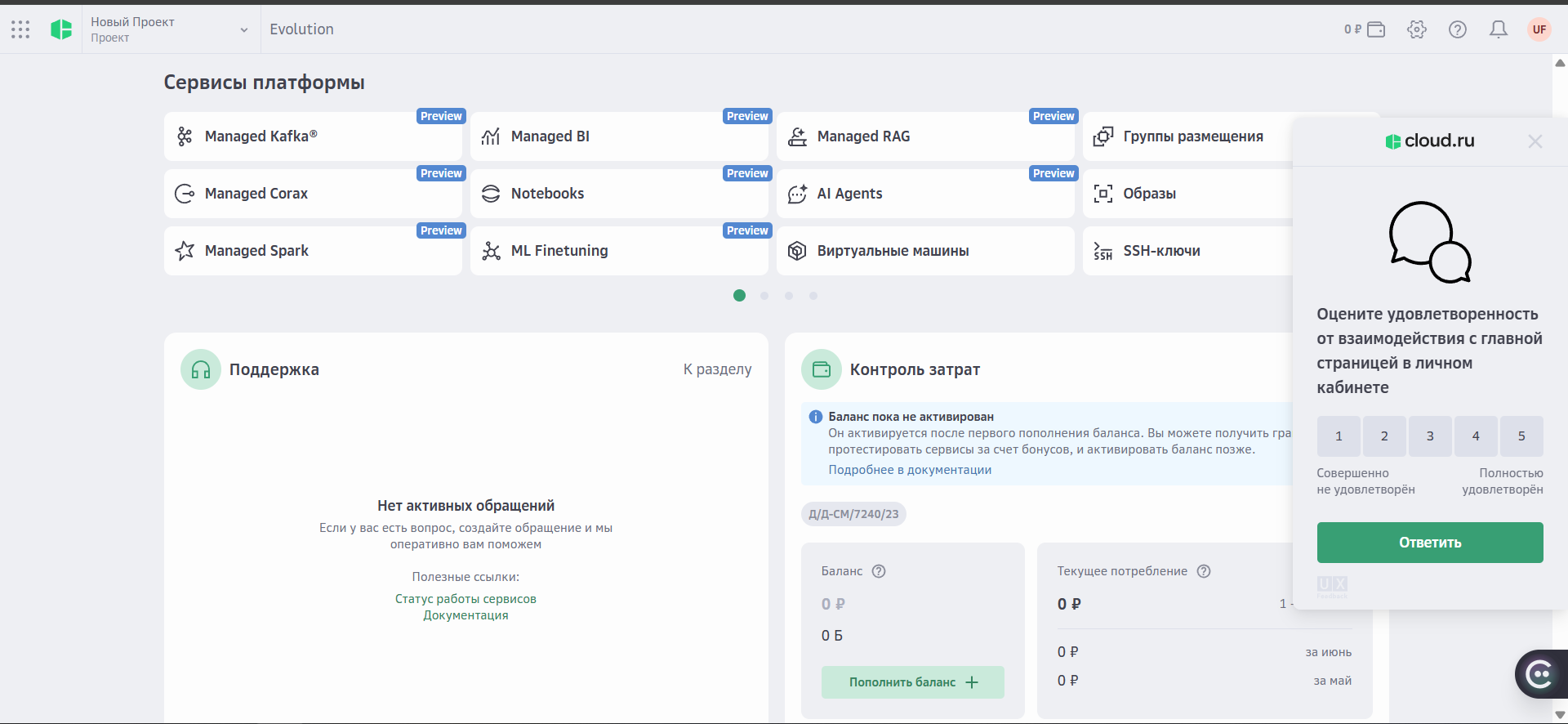Click the Balance help tooltip icon

tap(879, 571)
